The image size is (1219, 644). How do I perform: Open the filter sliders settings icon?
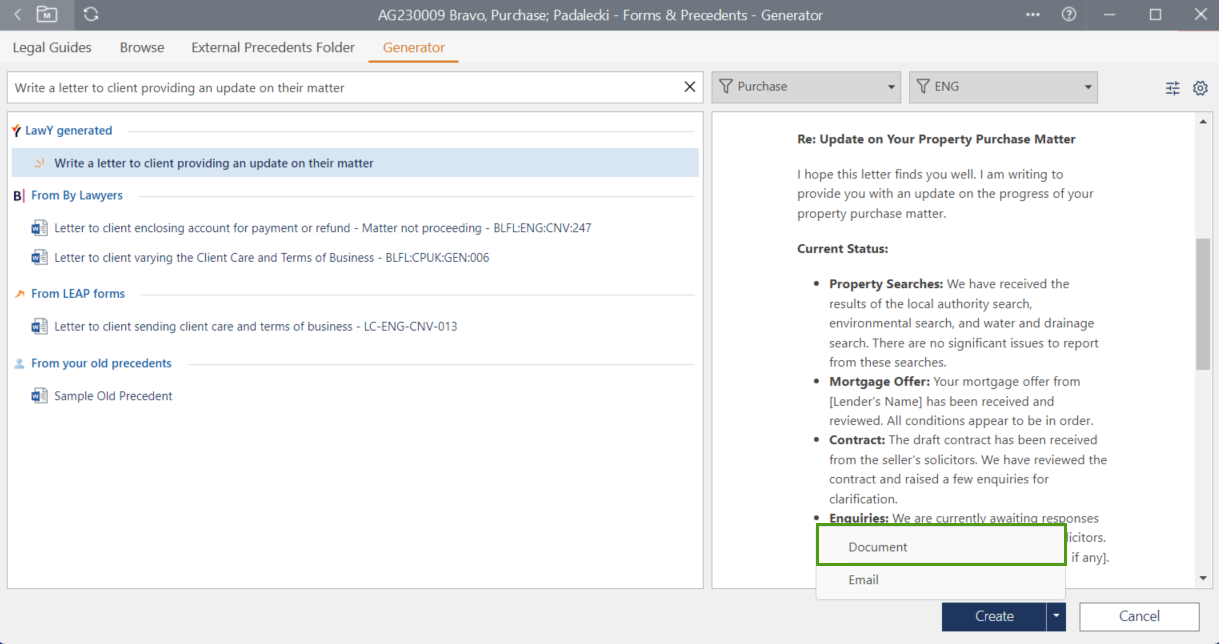click(x=1173, y=88)
